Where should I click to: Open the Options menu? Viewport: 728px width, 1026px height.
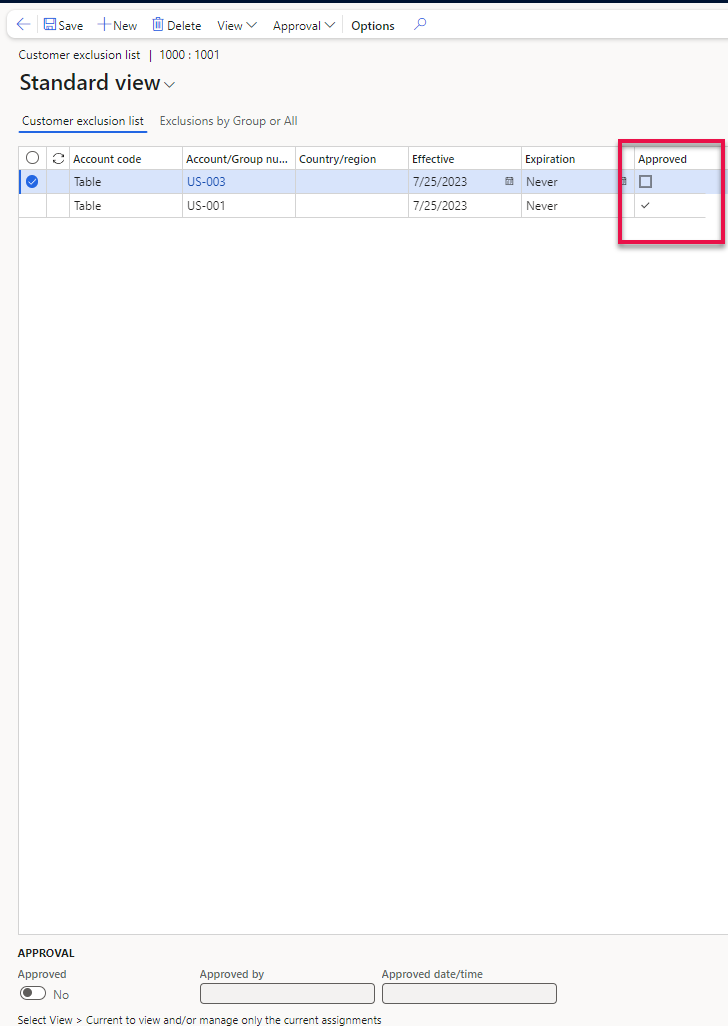(x=373, y=25)
